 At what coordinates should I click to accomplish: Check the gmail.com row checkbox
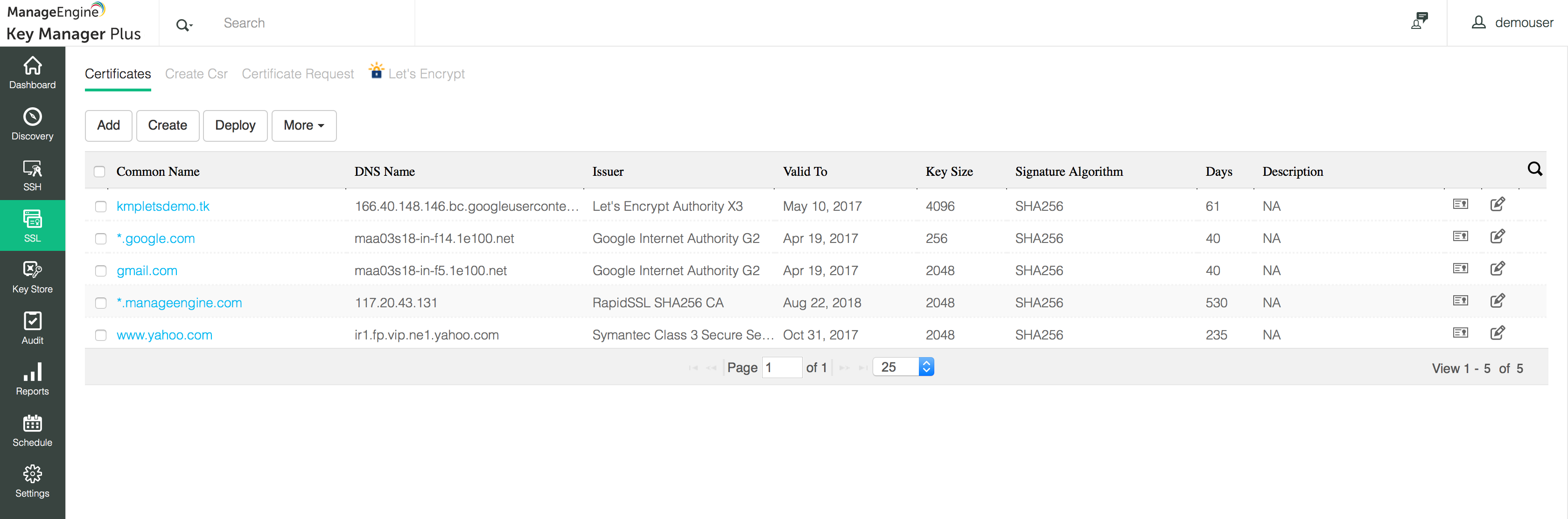(100, 271)
